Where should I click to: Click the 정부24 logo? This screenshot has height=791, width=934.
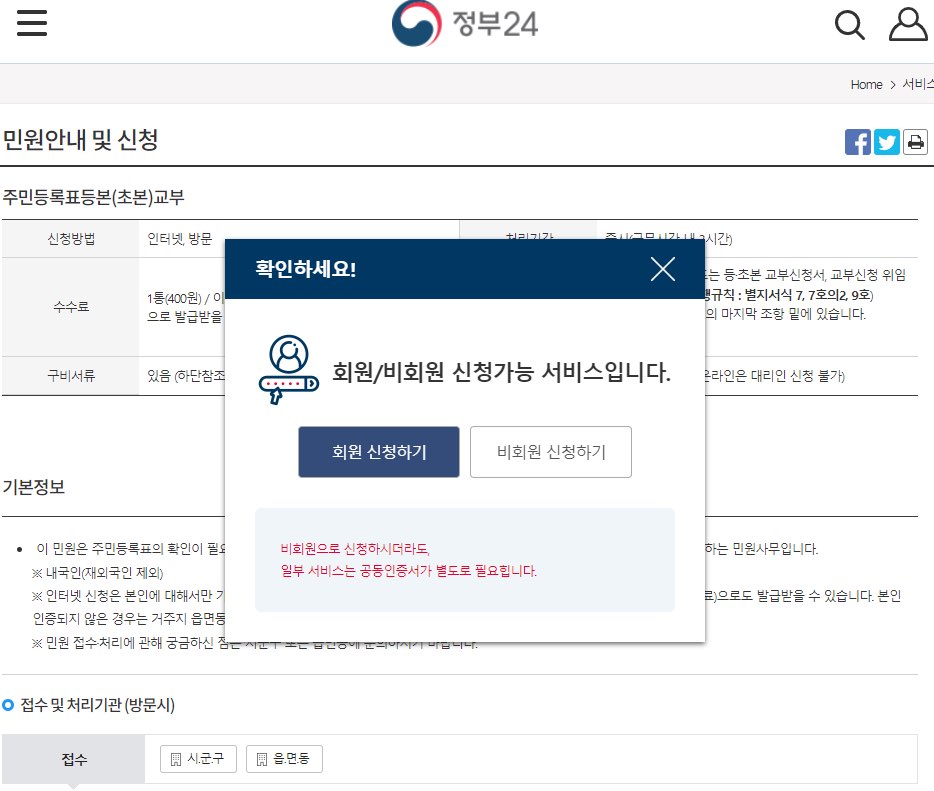coord(466,23)
